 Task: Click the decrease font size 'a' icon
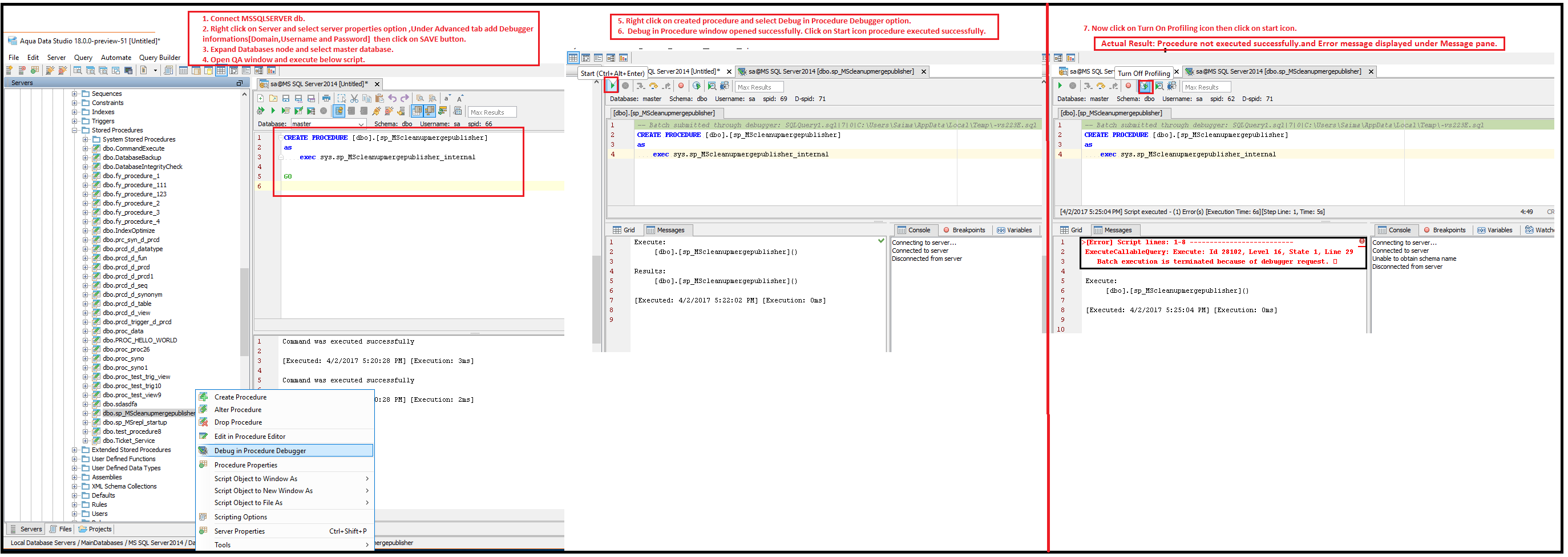pyautogui.click(x=448, y=98)
